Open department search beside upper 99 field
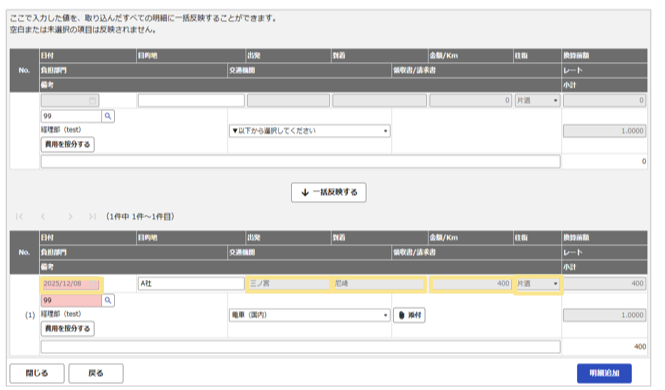 coord(108,116)
